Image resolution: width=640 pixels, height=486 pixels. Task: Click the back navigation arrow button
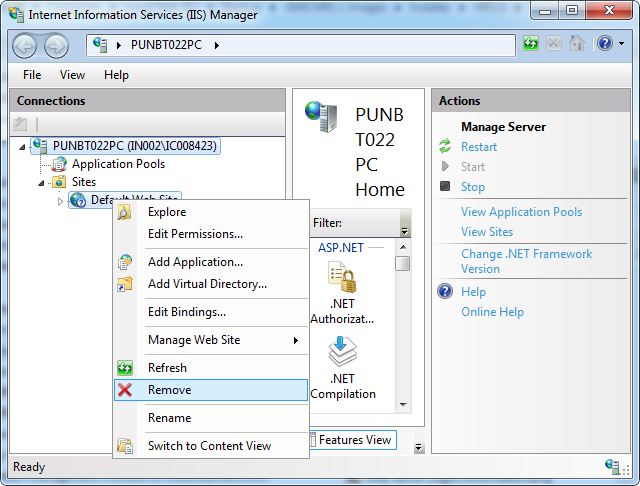(x=25, y=45)
